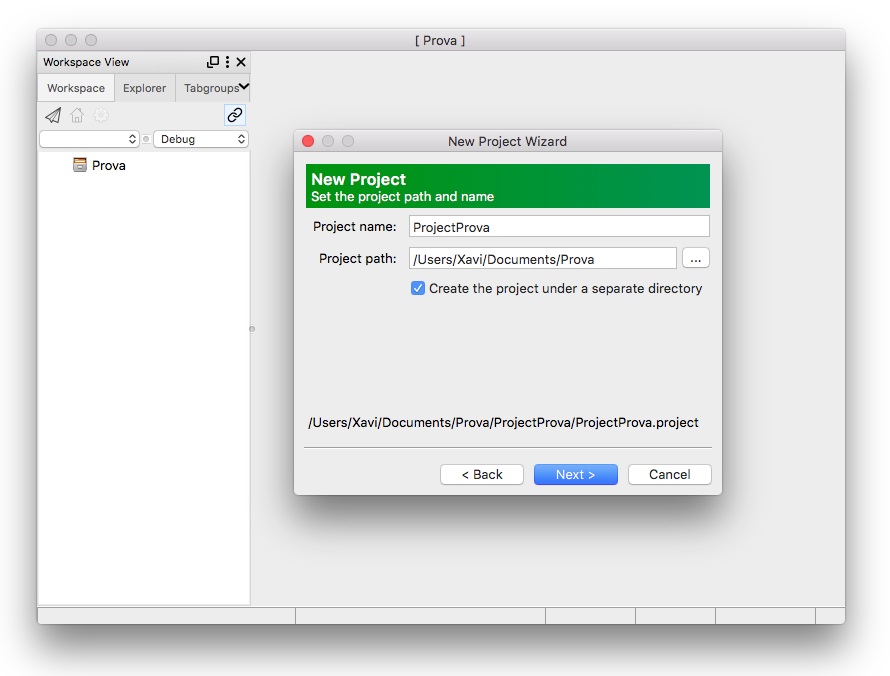Click the paper plane icon in Workspace View

click(x=53, y=115)
